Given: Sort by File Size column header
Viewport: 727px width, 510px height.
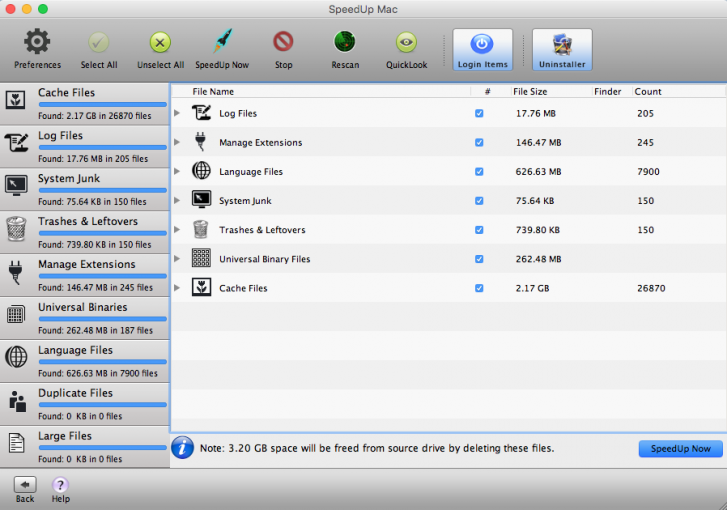Looking at the screenshot, I should tap(530, 92).
